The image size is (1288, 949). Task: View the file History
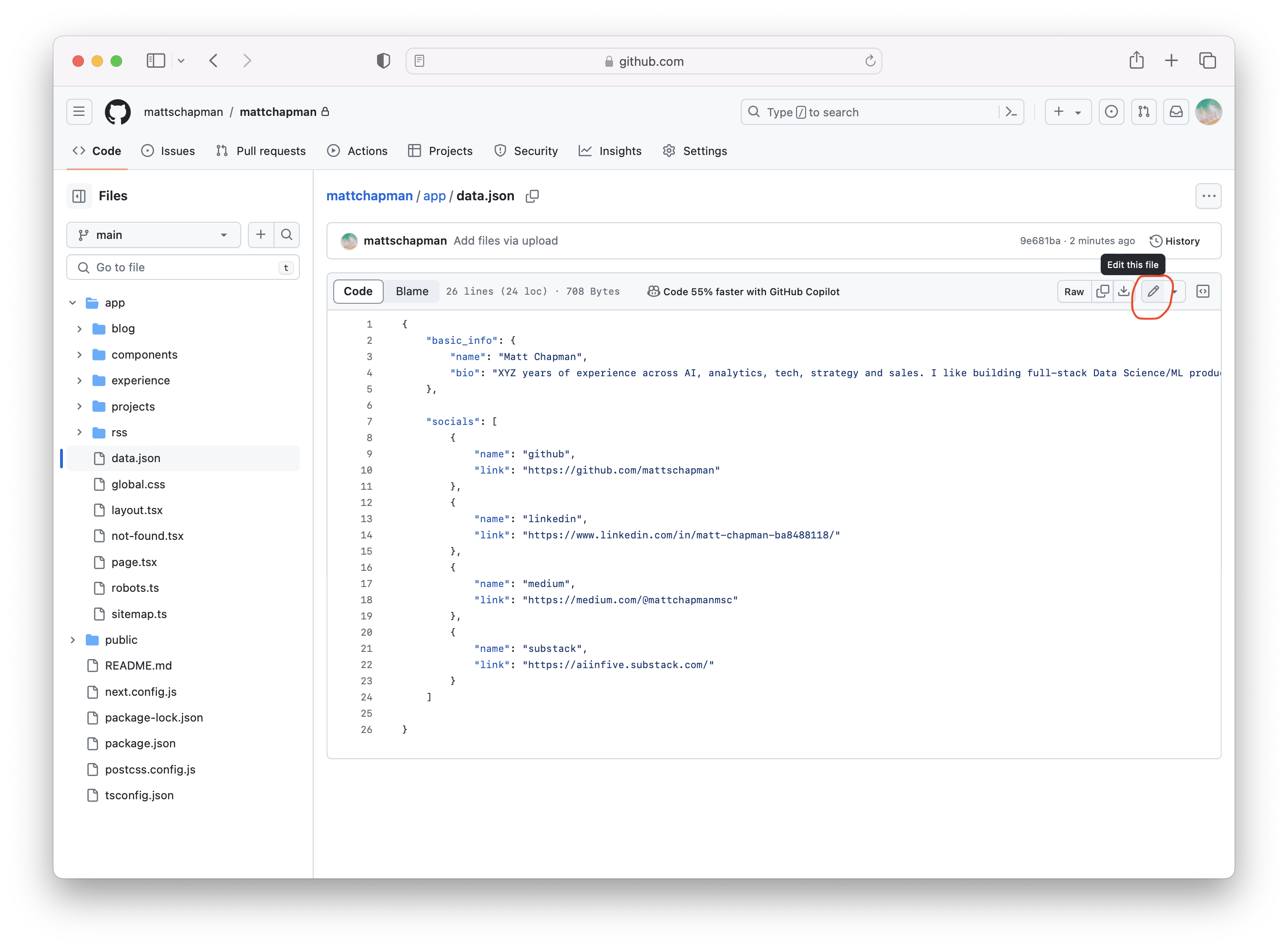point(1174,241)
